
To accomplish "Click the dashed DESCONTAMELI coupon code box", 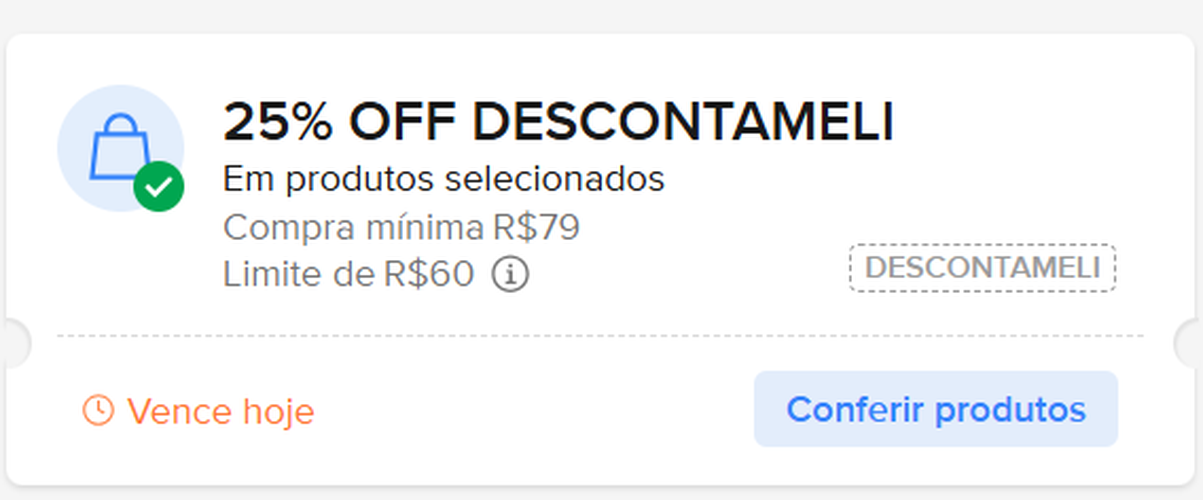I will point(982,268).
